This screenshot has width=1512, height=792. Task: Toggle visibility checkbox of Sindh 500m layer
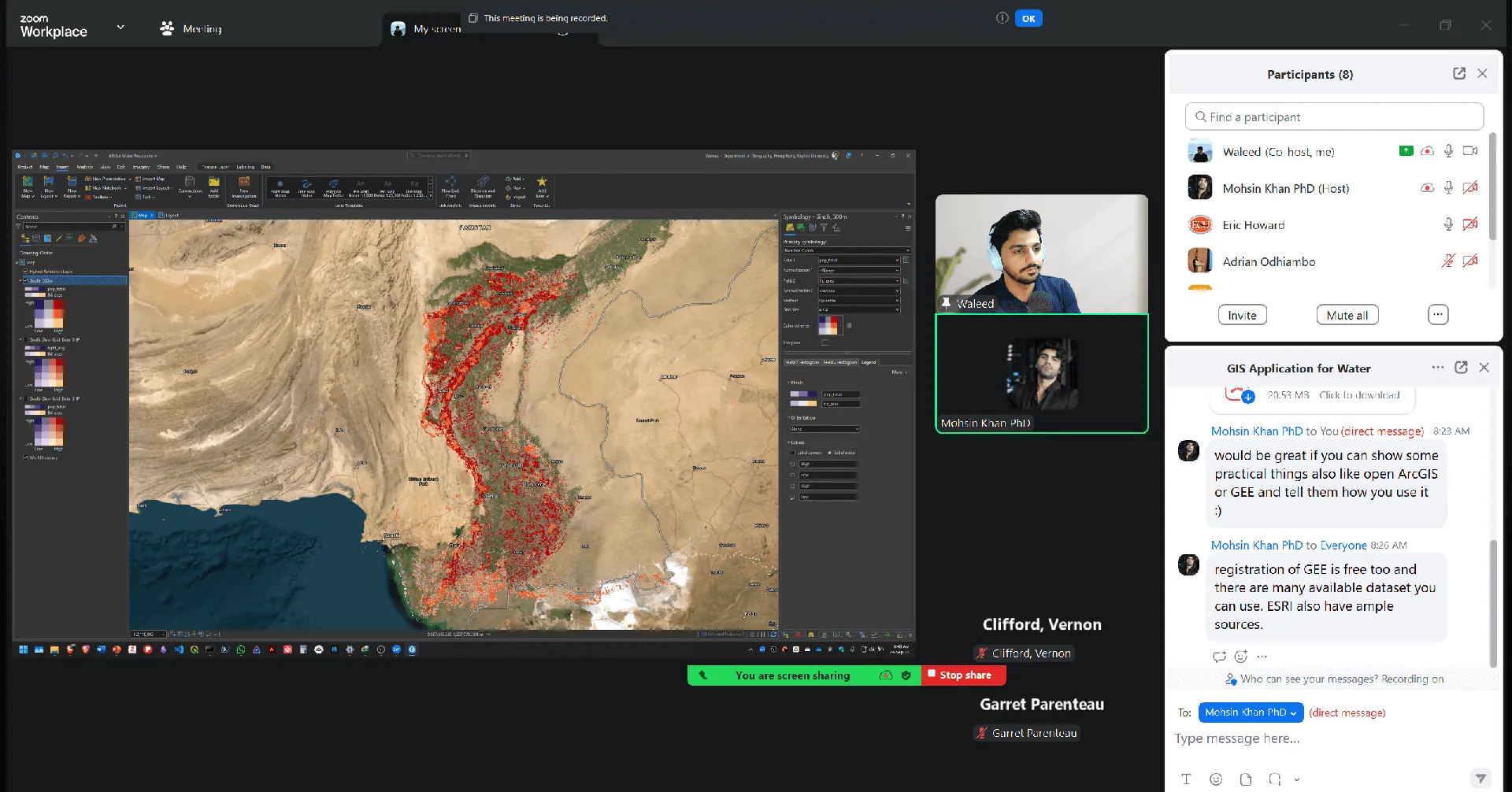point(26,280)
